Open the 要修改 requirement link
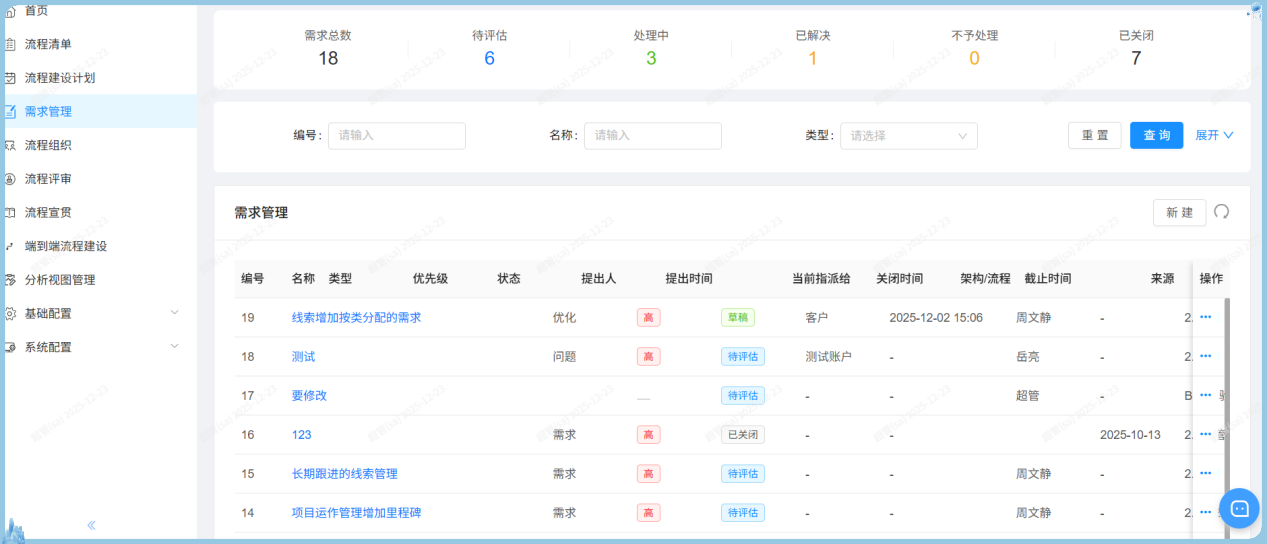Screen dimensions: 1267x544 pyautogui.click(x=309, y=396)
